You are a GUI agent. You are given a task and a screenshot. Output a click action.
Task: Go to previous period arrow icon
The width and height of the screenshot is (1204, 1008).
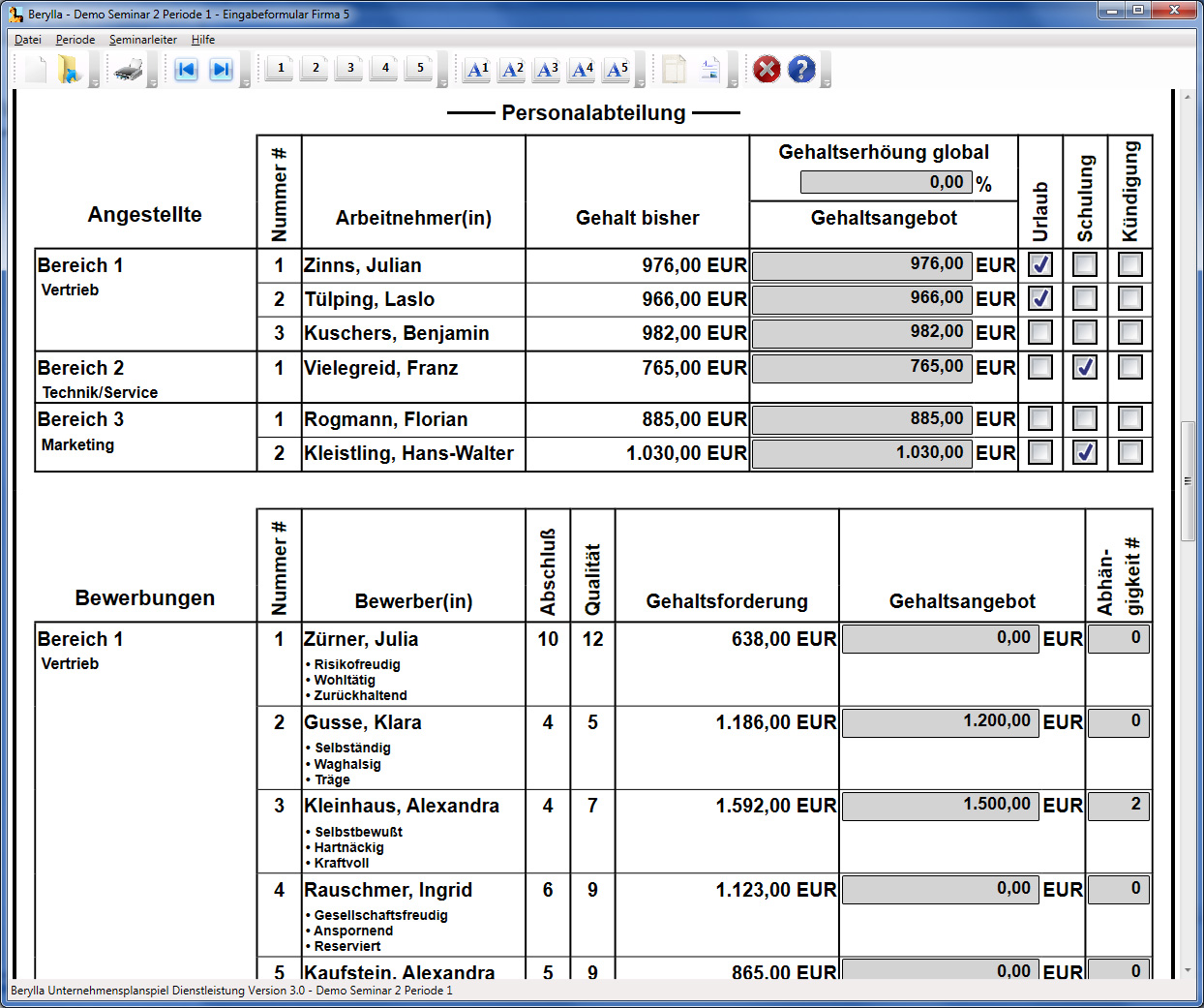[186, 70]
